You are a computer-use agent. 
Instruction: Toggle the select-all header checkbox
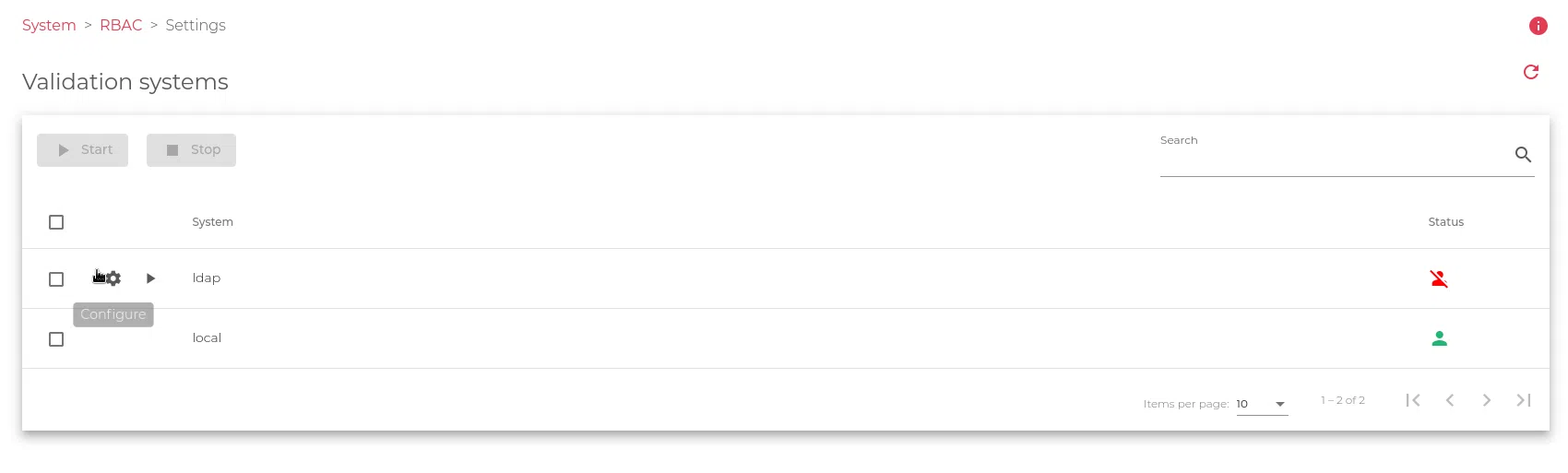[x=56, y=222]
